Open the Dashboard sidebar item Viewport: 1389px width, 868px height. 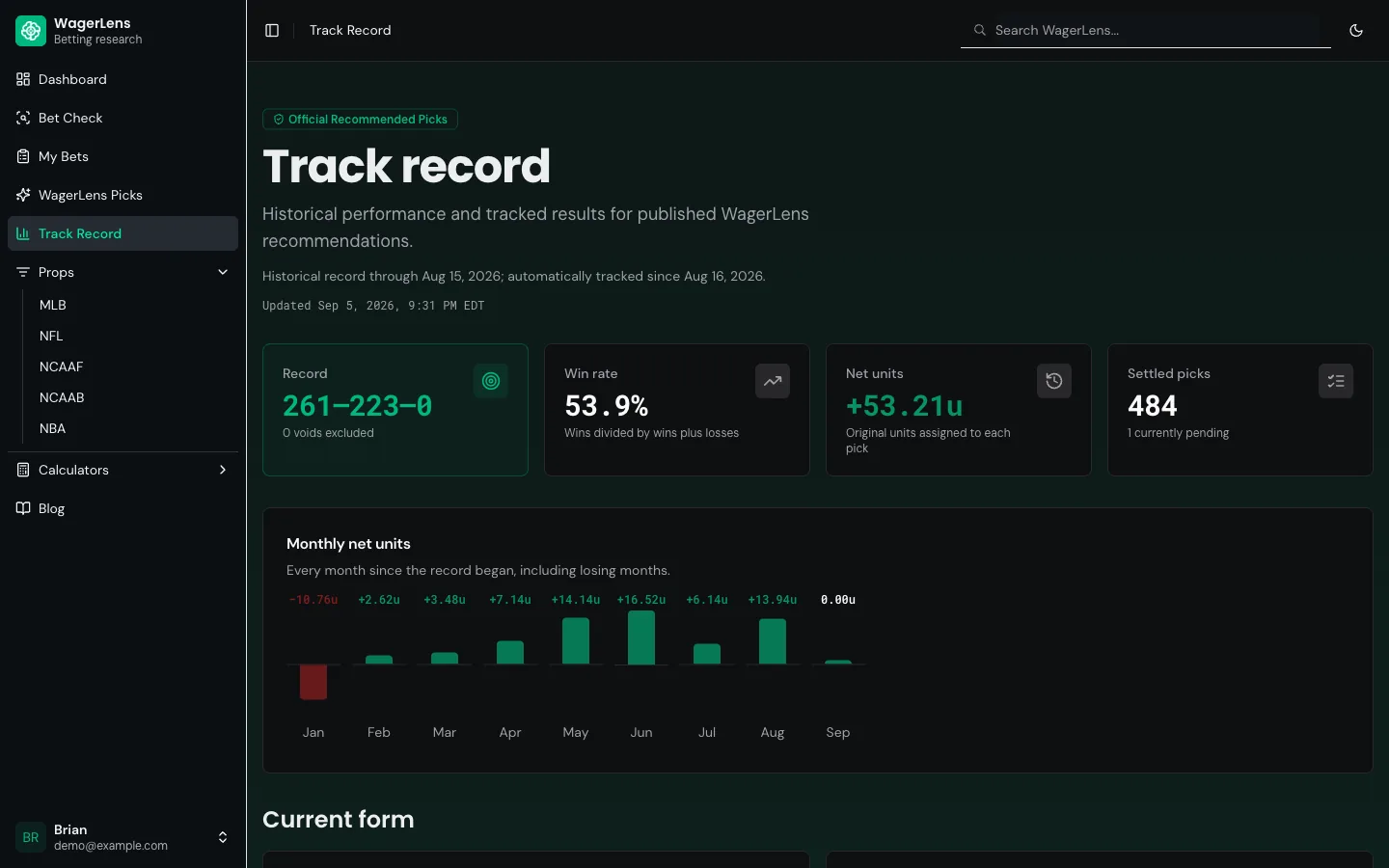tap(123, 79)
